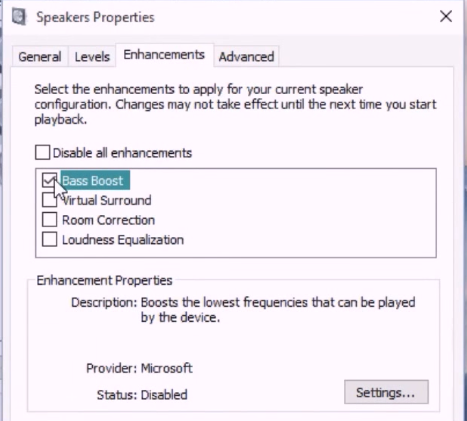Image resolution: width=467 pixels, height=421 pixels.
Task: Click the Speakers Properties title bar text
Action: 95,17
